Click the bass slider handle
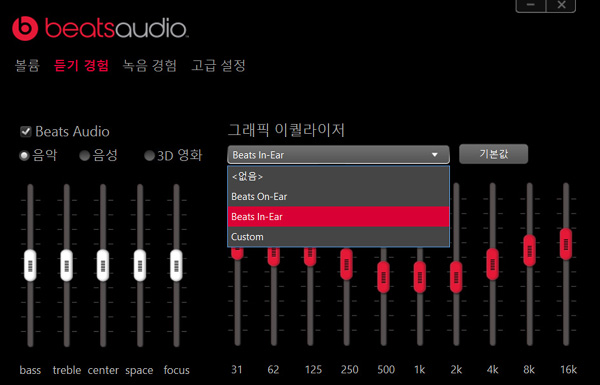 30,265
